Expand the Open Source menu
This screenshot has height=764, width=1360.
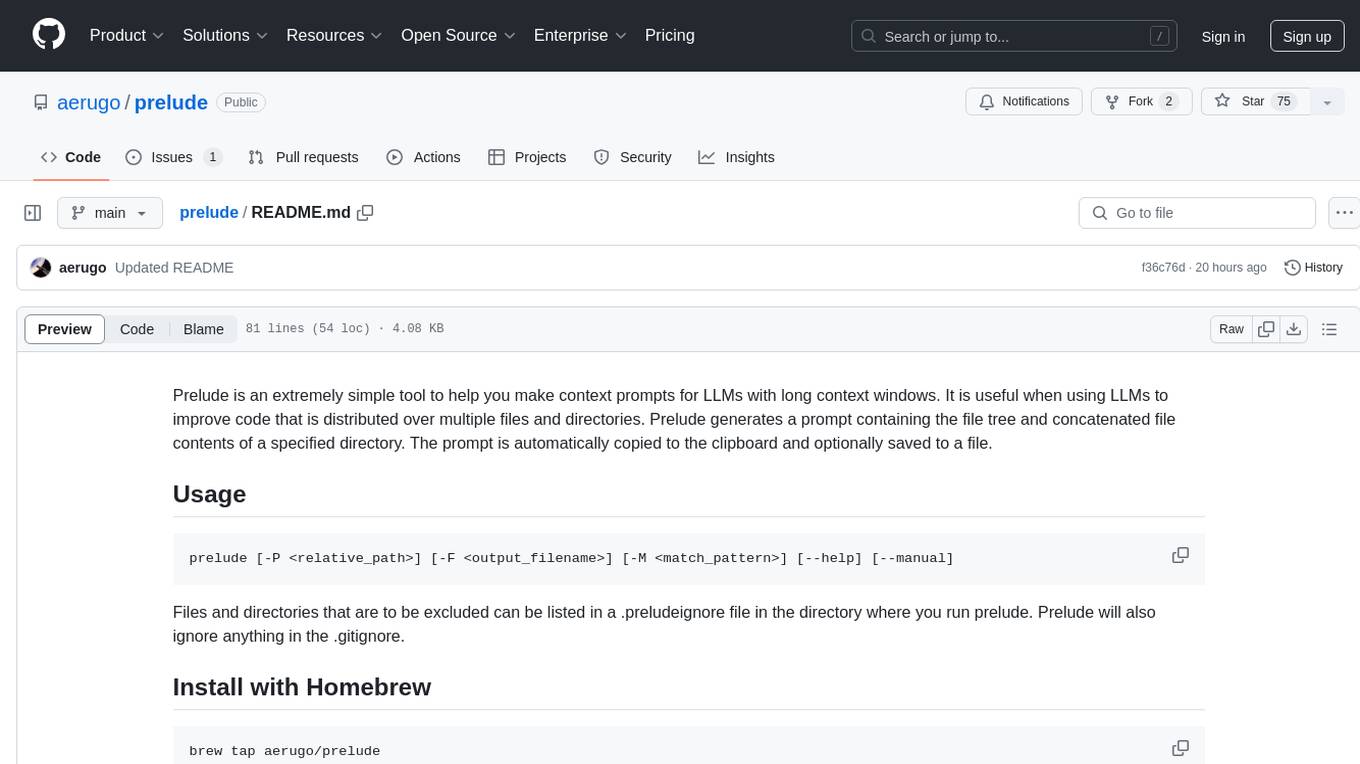(458, 35)
